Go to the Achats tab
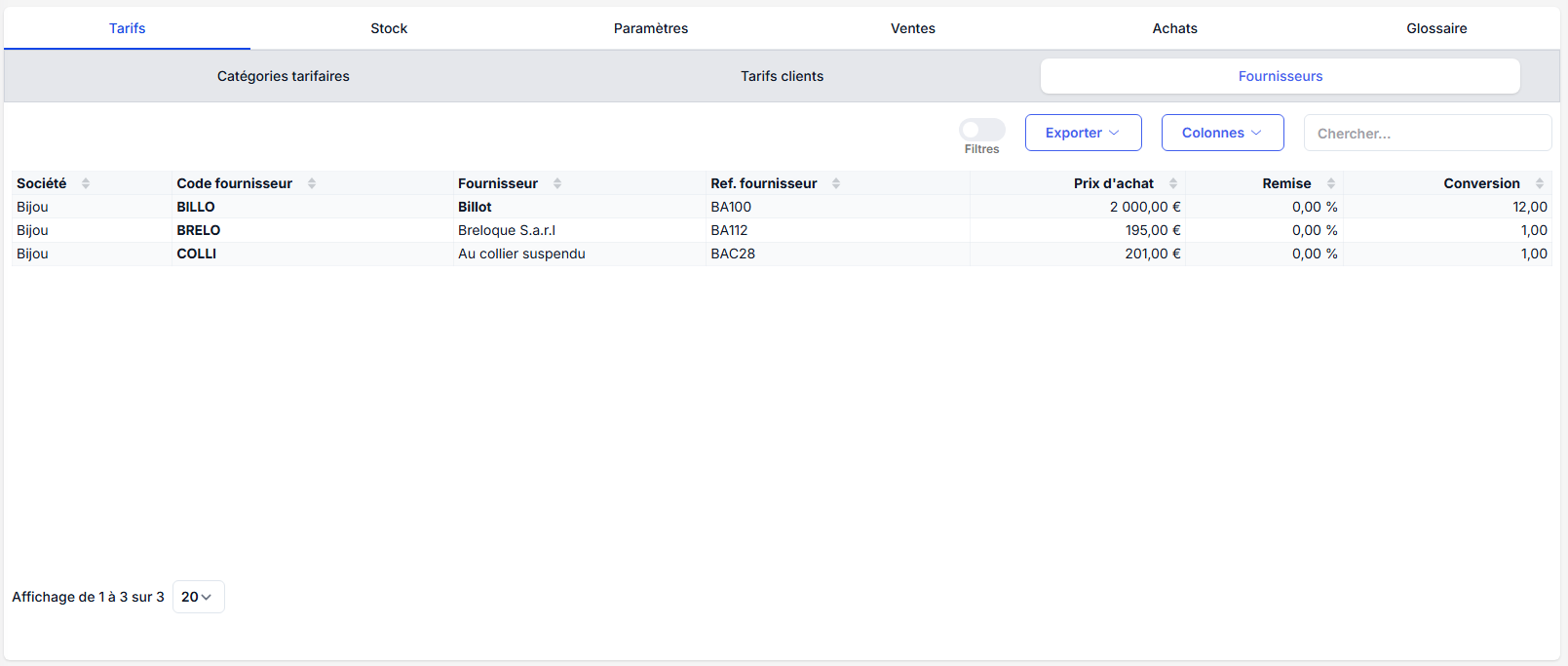The width and height of the screenshot is (1568, 666). pyautogui.click(x=1174, y=28)
